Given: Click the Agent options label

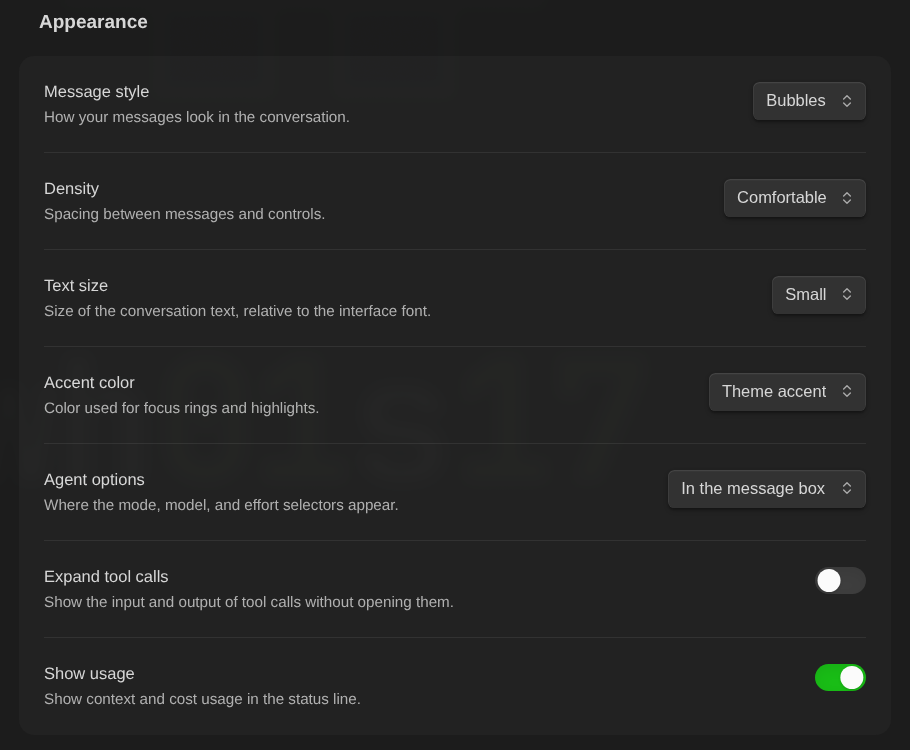Looking at the screenshot, I should (94, 479).
